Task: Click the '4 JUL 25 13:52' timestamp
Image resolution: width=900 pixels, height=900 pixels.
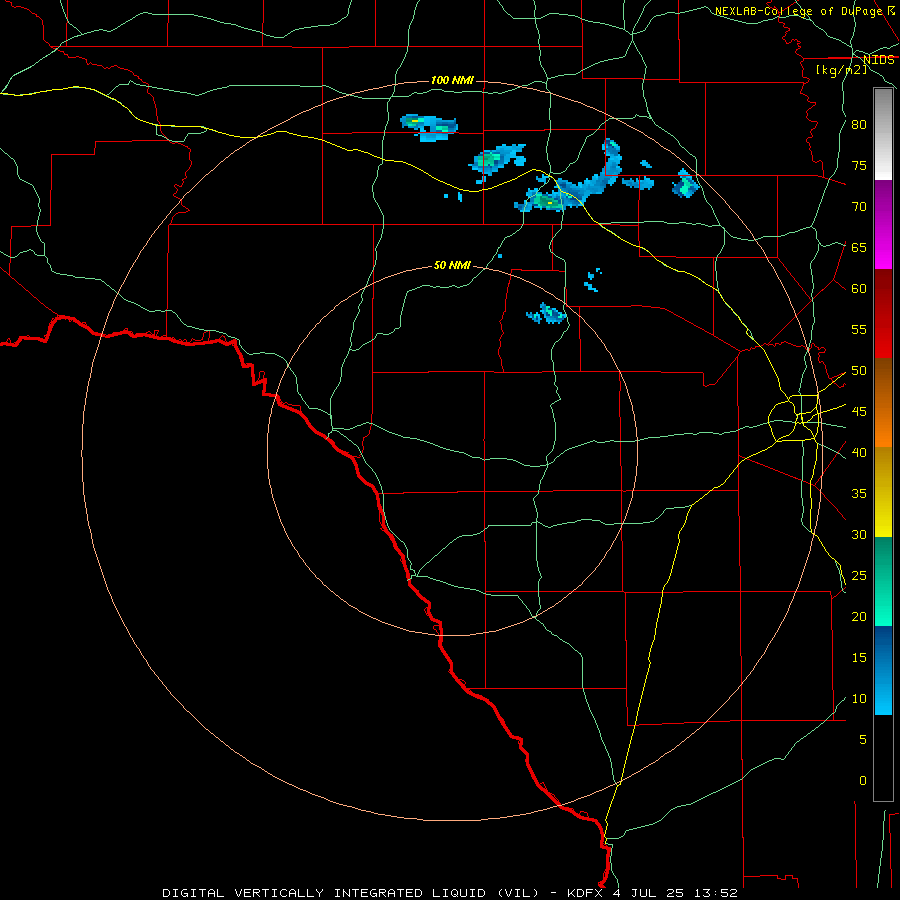Action: [x=676, y=893]
